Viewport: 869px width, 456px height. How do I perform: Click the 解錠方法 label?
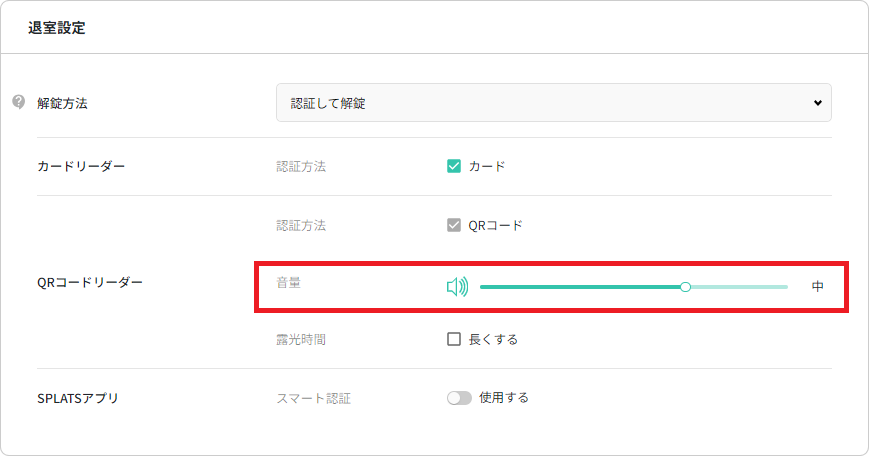coord(62,103)
